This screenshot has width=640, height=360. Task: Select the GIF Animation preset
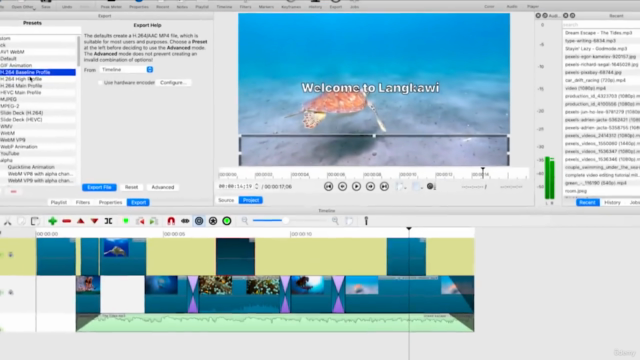[x=38, y=65]
